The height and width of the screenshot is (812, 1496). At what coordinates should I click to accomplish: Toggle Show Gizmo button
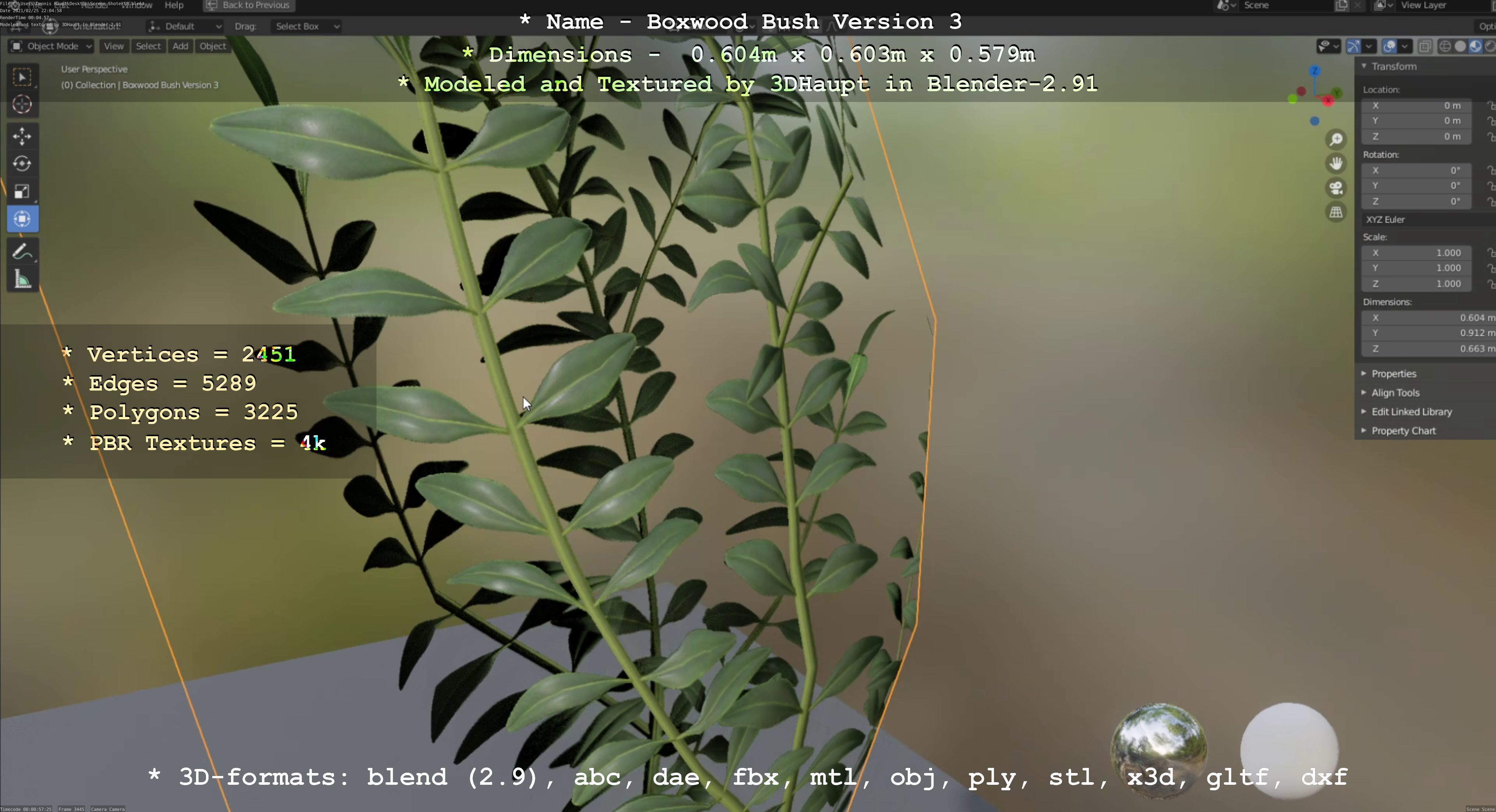(x=1354, y=46)
